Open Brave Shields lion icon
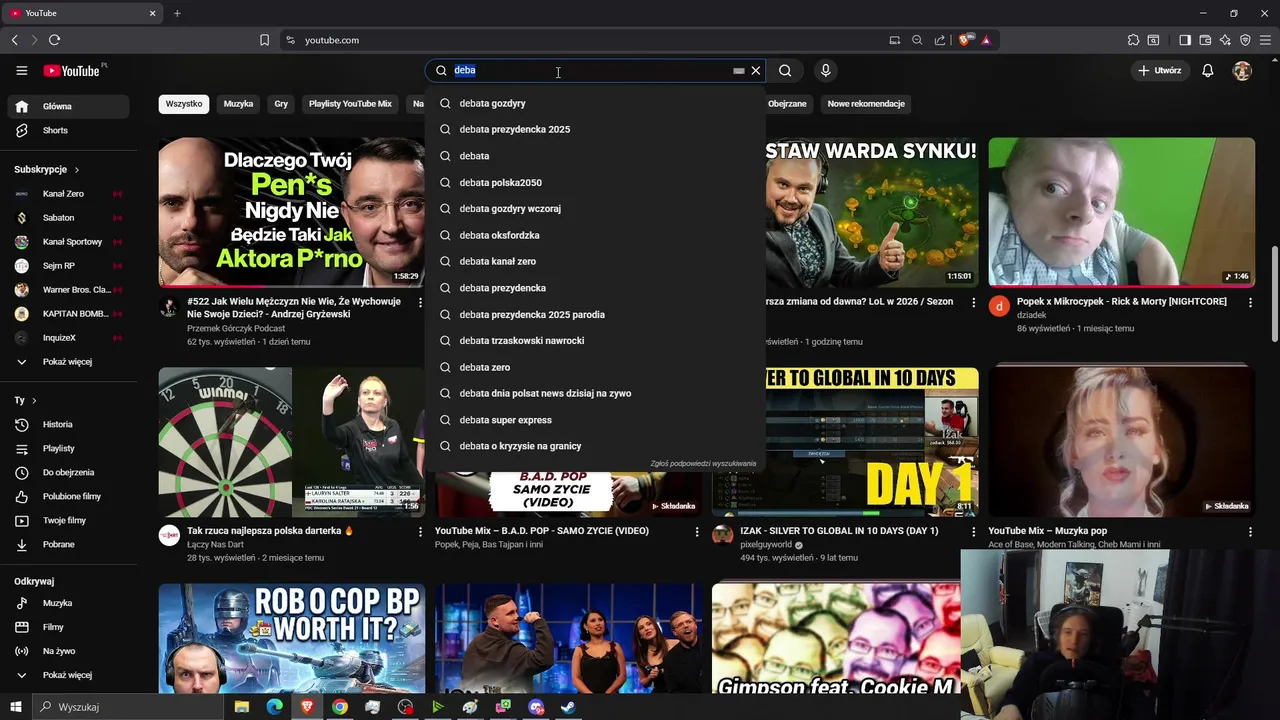Screen dimensions: 1280x720 (964, 40)
